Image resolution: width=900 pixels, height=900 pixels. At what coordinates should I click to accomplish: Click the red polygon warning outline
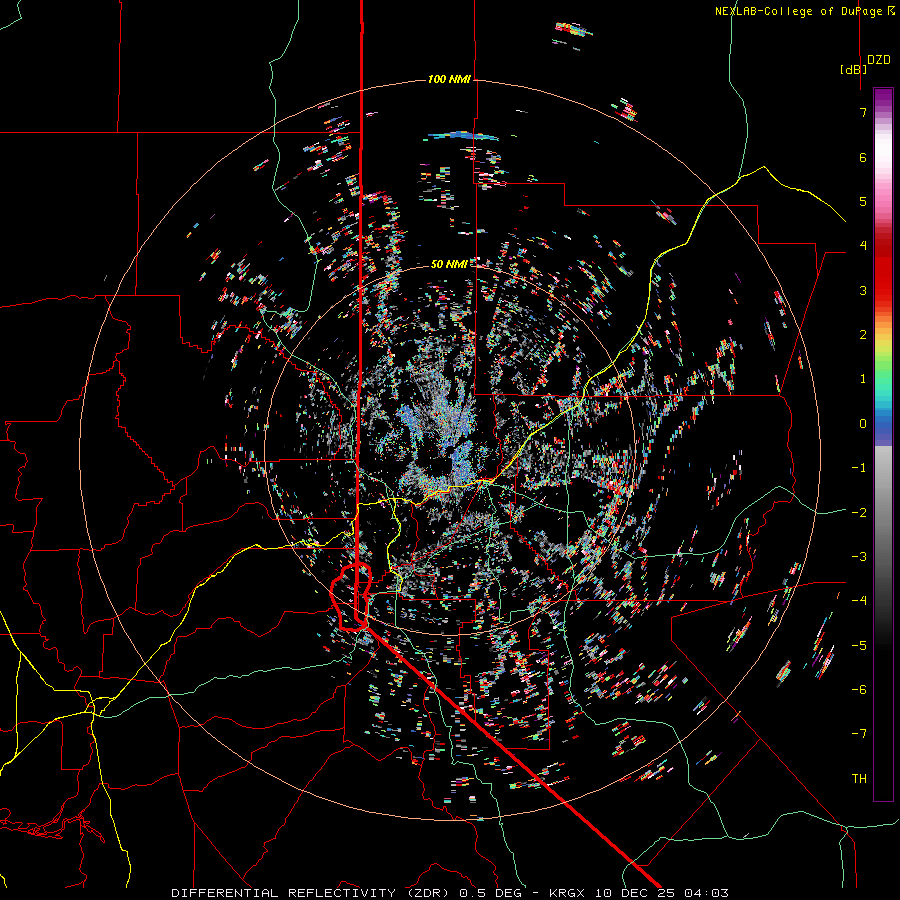tap(351, 598)
